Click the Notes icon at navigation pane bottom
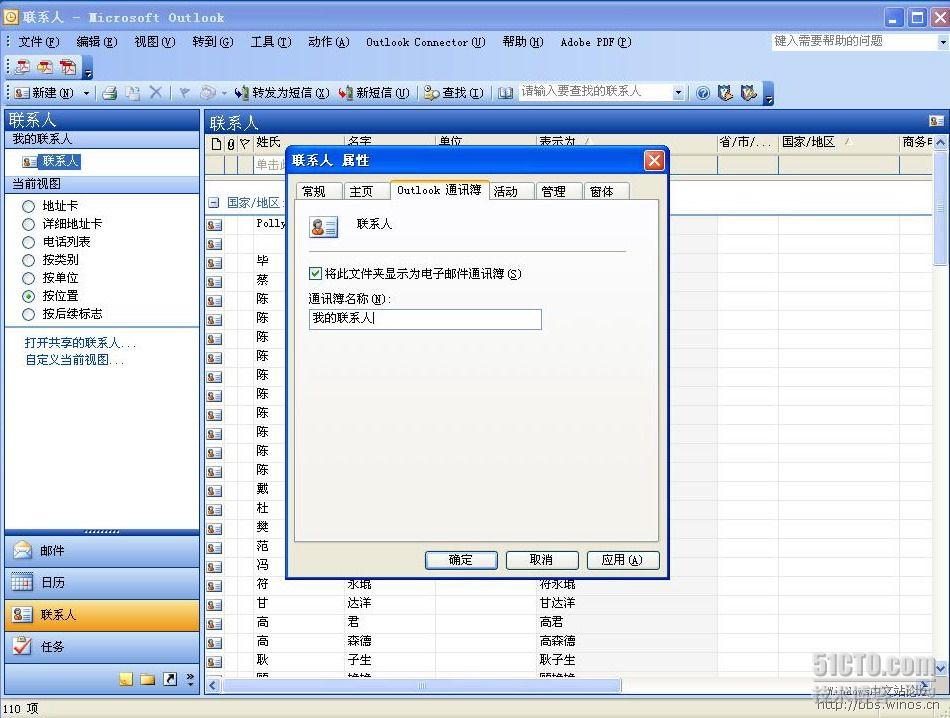This screenshot has width=950, height=718. pos(126,679)
